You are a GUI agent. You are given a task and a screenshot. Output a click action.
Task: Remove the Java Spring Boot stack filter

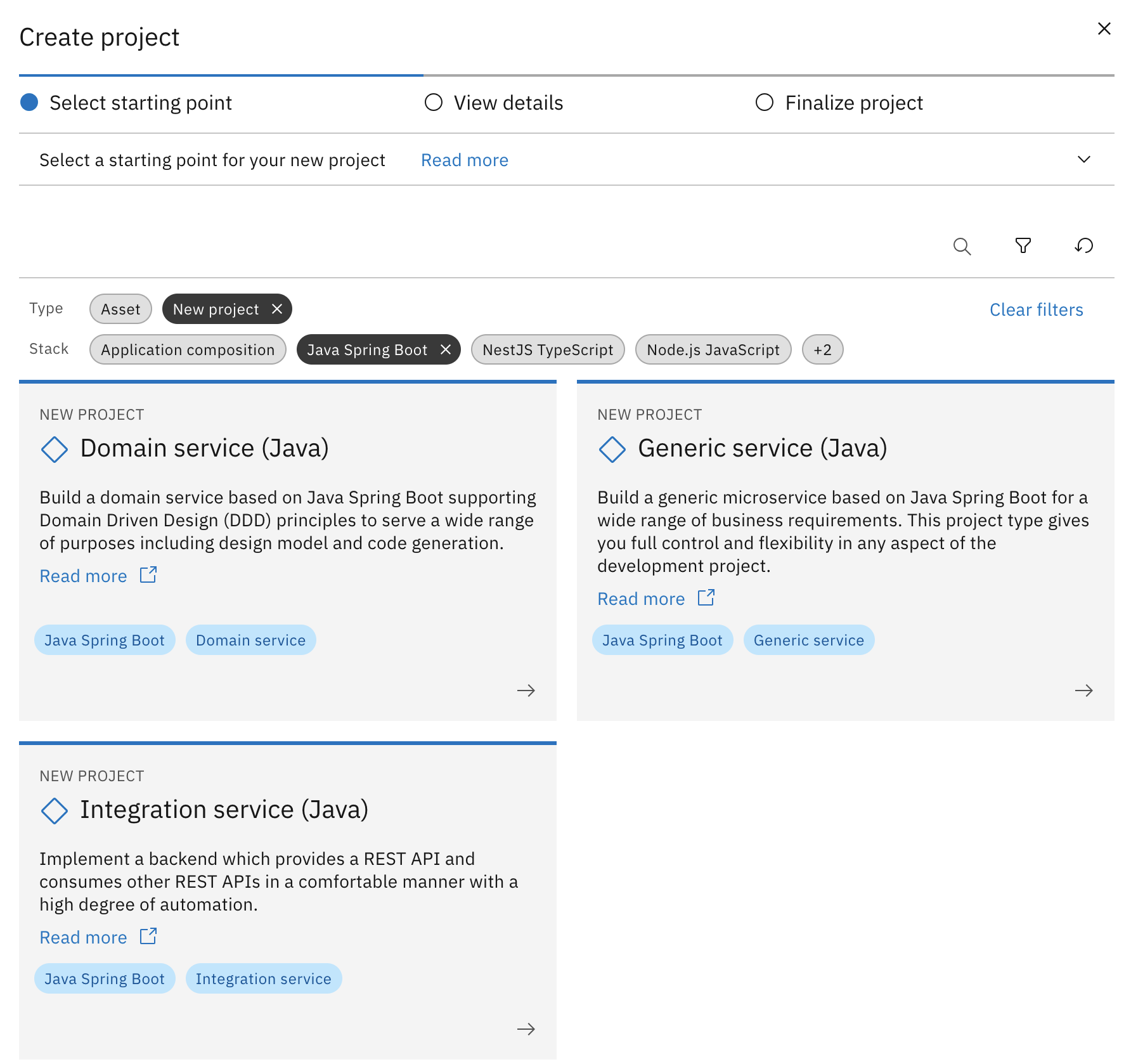(446, 349)
